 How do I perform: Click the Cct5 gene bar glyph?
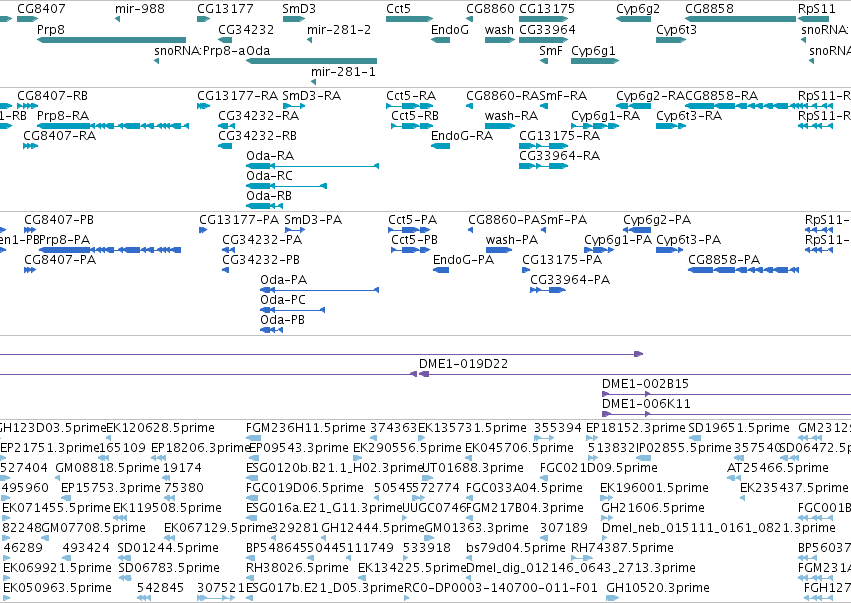[x=409, y=19]
